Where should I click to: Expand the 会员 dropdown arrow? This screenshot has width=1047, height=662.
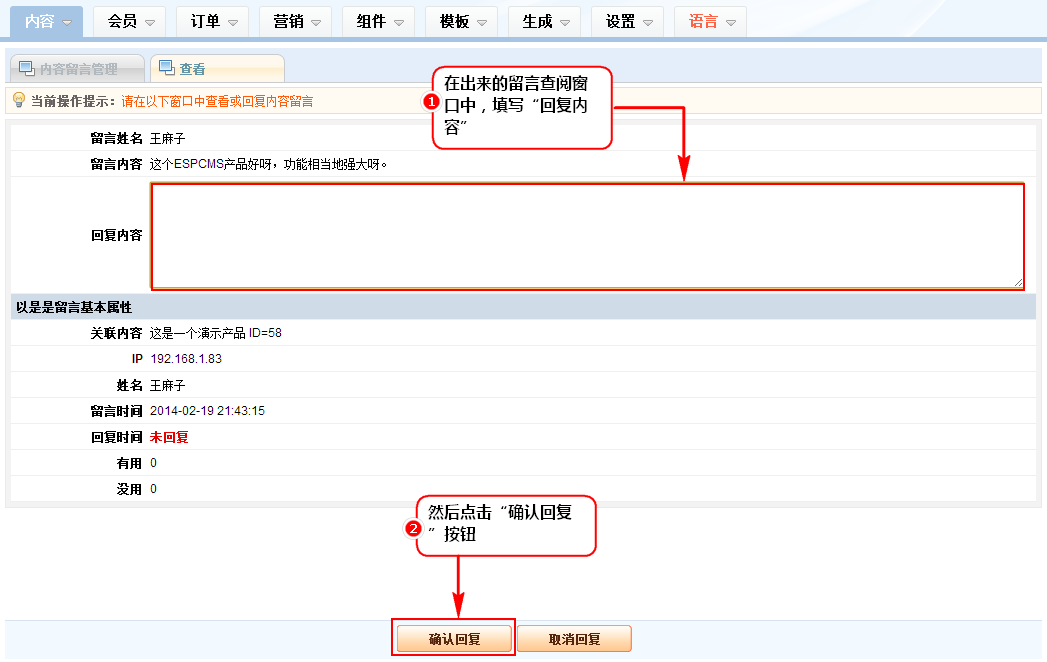click(x=150, y=22)
